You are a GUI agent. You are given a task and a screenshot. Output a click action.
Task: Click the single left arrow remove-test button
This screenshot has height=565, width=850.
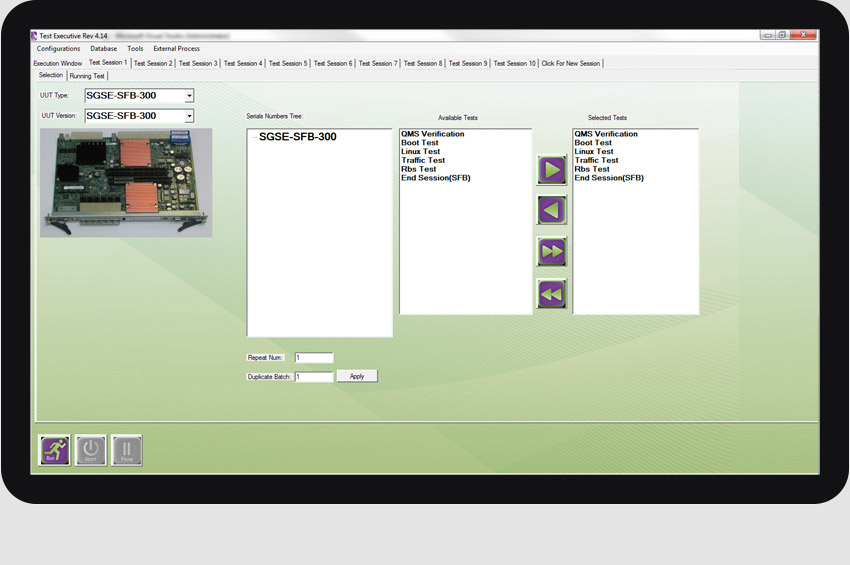pos(552,210)
